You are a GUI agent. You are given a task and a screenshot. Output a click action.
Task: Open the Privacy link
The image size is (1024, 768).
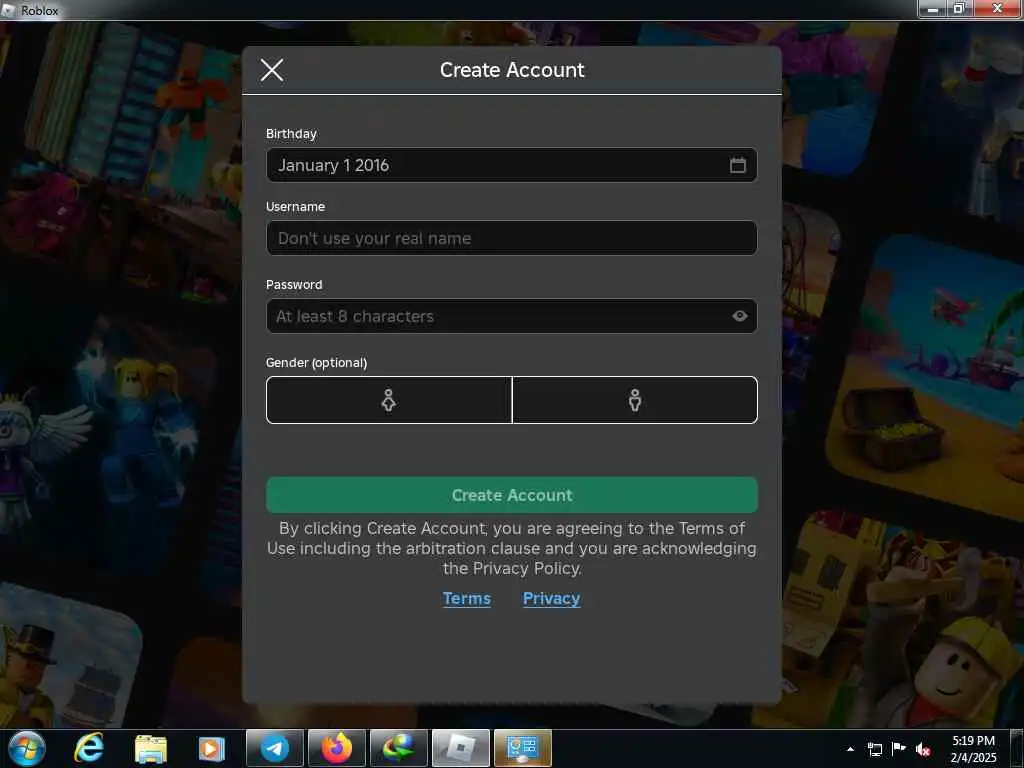click(551, 598)
